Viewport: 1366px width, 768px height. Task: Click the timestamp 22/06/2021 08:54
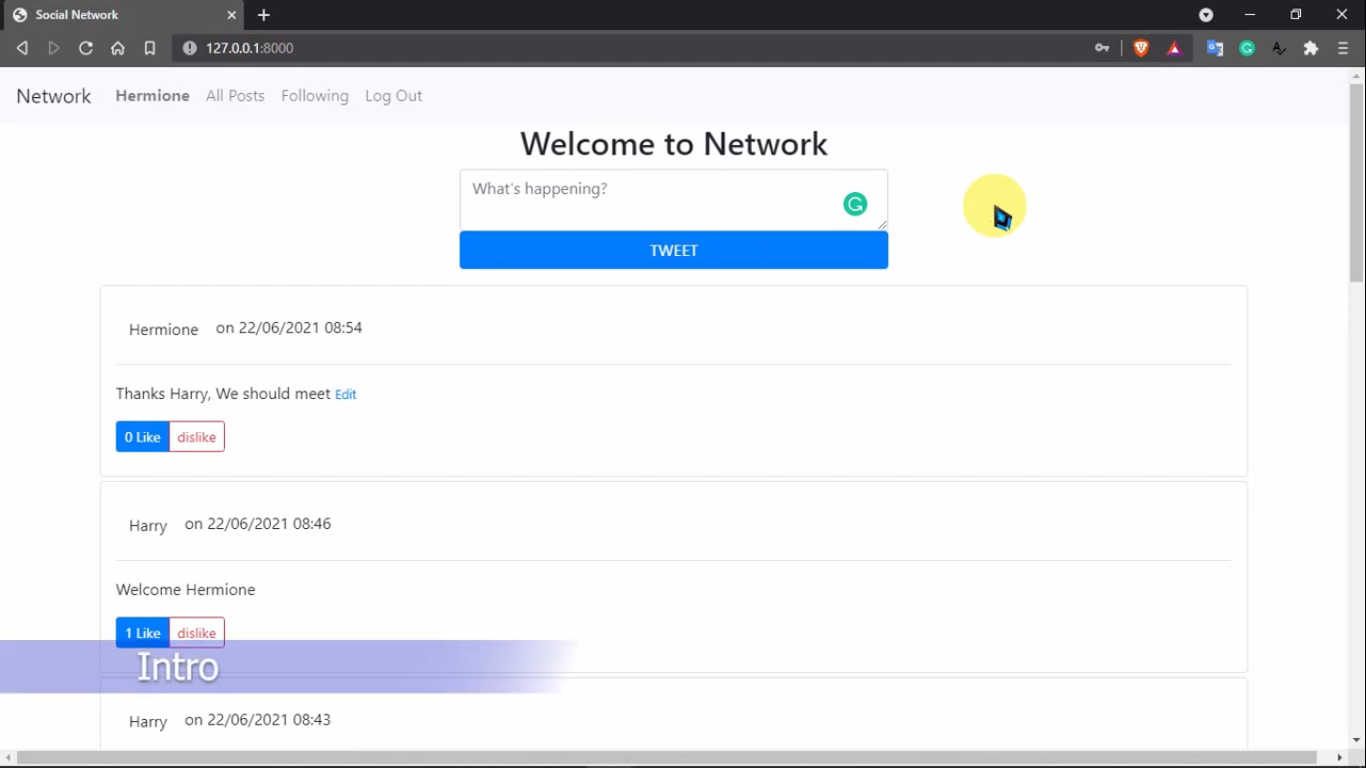300,328
